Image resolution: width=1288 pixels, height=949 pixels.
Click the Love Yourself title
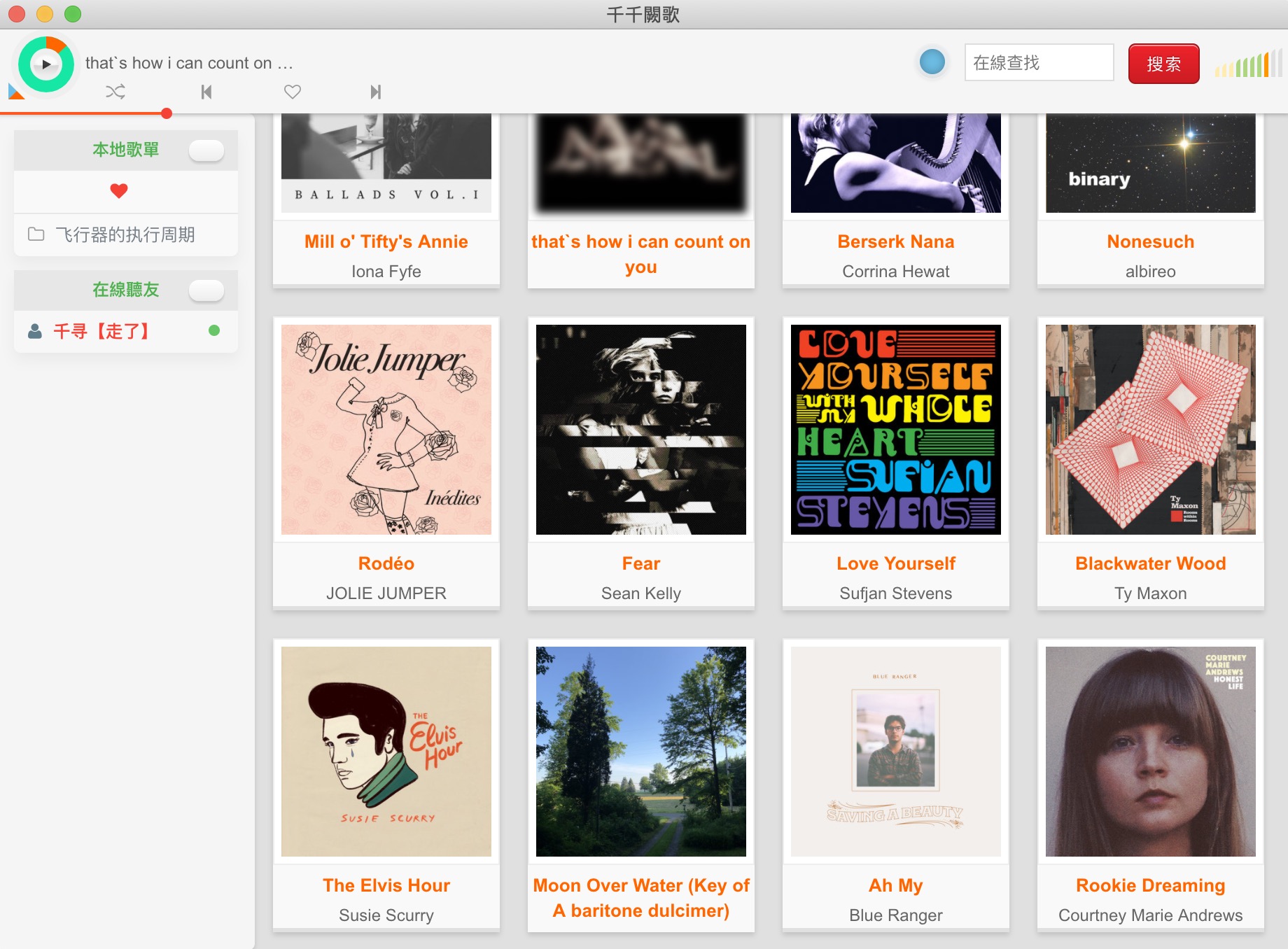(896, 563)
